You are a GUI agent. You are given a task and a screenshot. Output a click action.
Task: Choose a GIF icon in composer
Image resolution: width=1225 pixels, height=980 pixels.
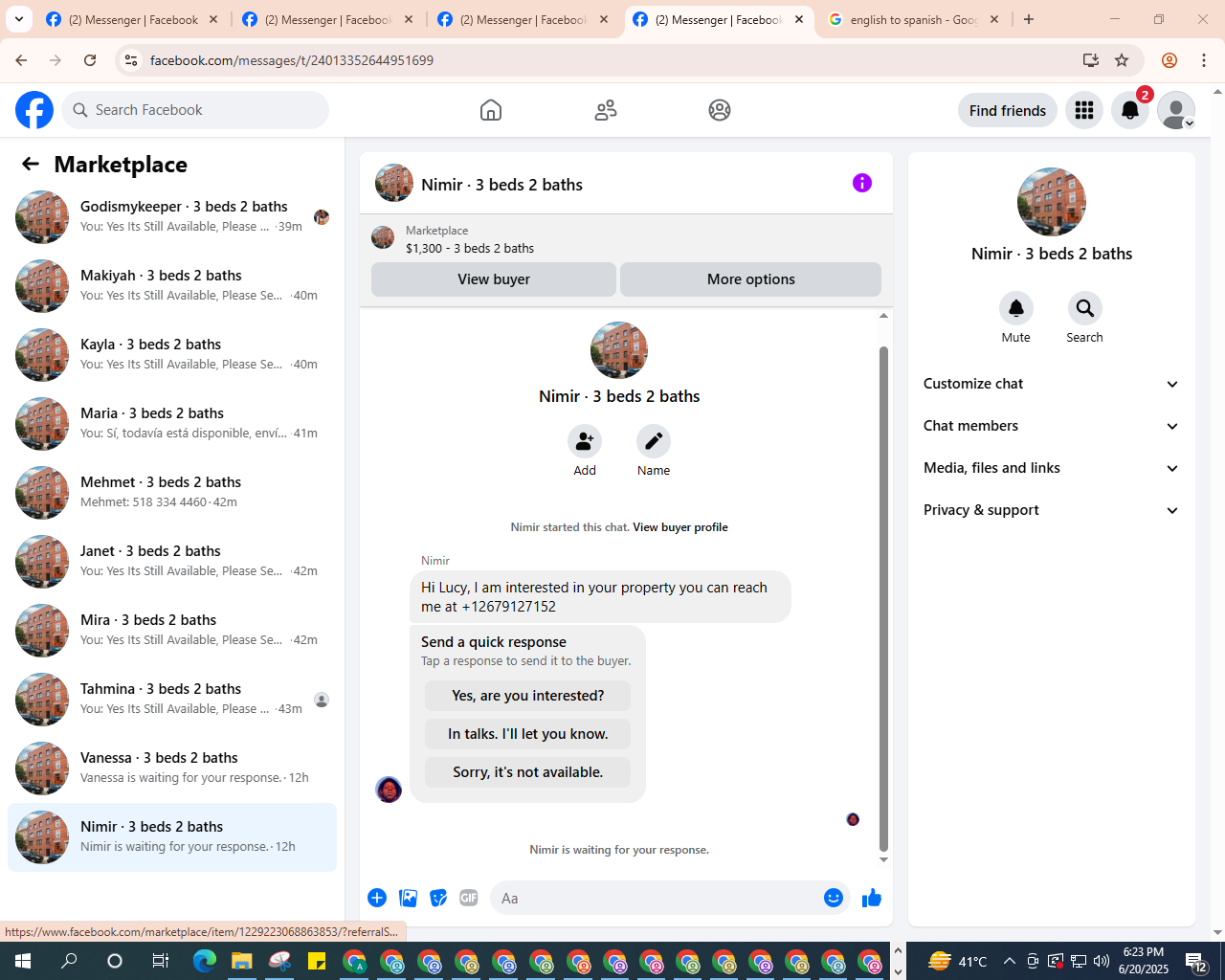pos(469,898)
